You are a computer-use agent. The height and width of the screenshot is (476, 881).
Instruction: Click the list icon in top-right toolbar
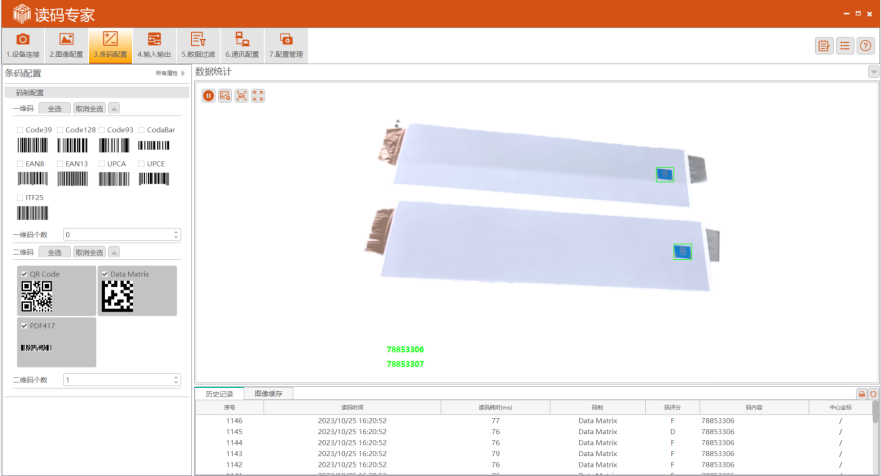845,45
